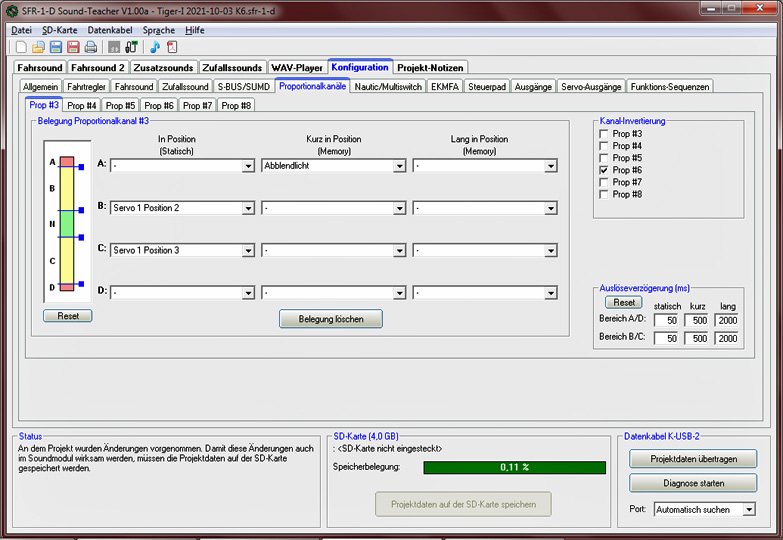Open the Port 'Automatisch suchen' dropdown
Image resolution: width=783 pixels, height=540 pixels.
[x=749, y=510]
